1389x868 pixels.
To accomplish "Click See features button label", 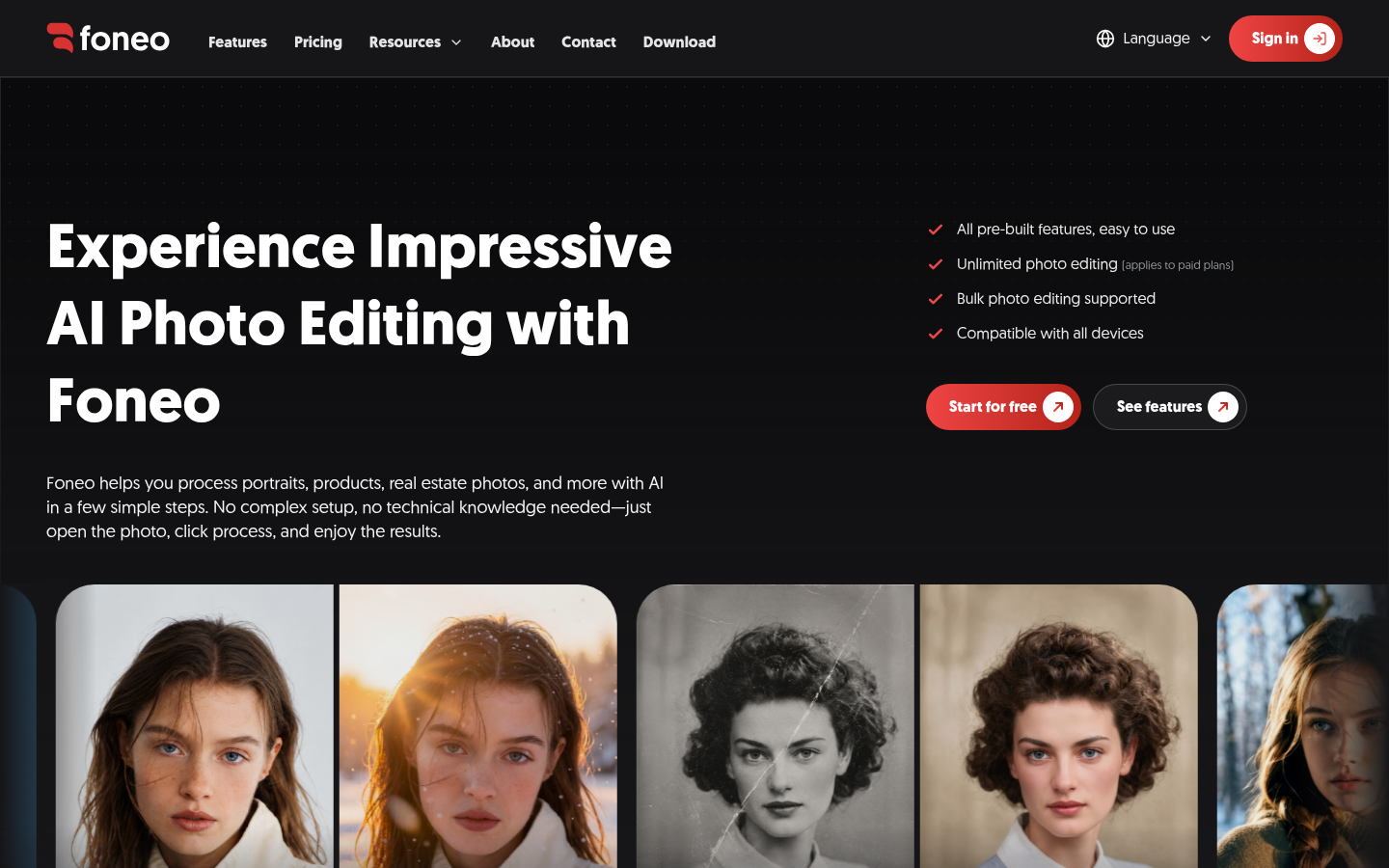I will tap(1159, 407).
